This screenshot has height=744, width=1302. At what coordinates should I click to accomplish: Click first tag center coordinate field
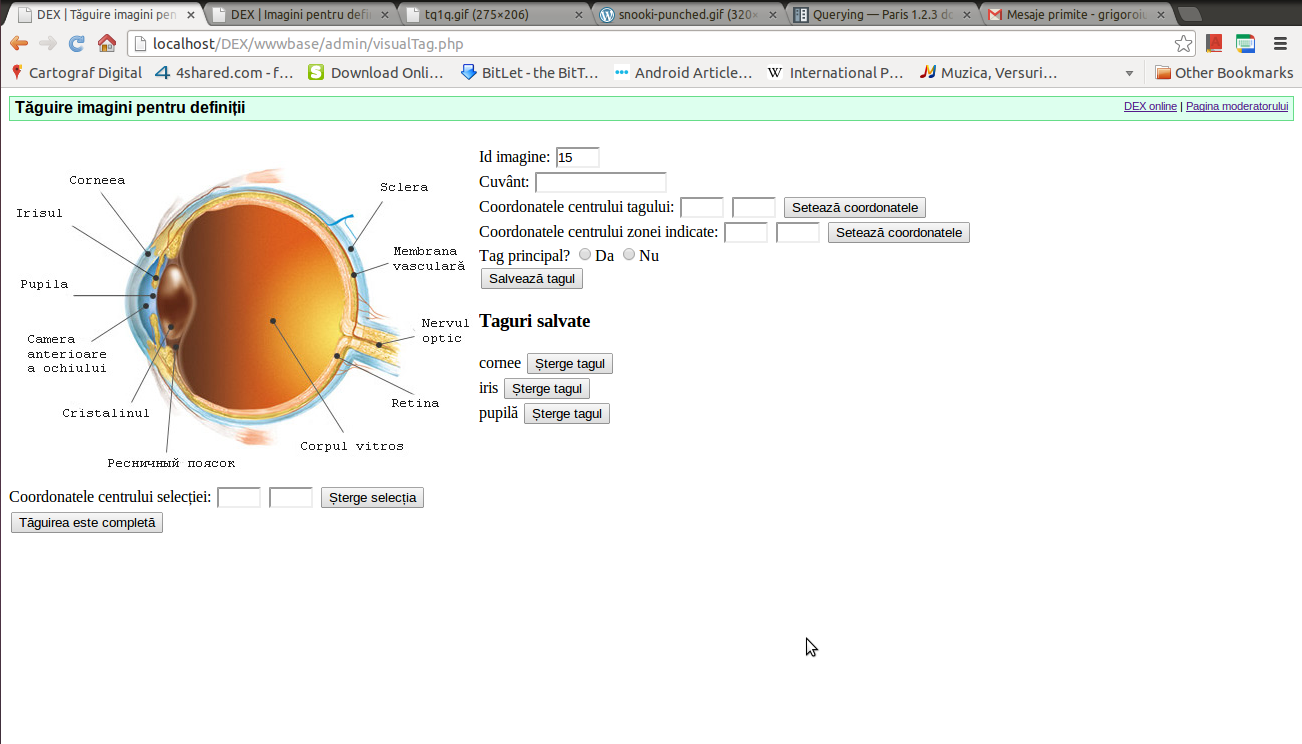[702, 207]
